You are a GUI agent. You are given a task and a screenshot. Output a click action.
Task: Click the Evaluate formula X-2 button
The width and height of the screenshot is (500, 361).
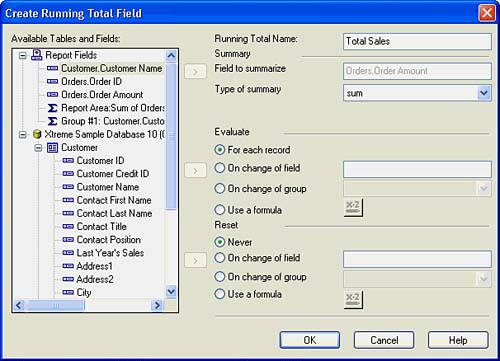(x=353, y=207)
